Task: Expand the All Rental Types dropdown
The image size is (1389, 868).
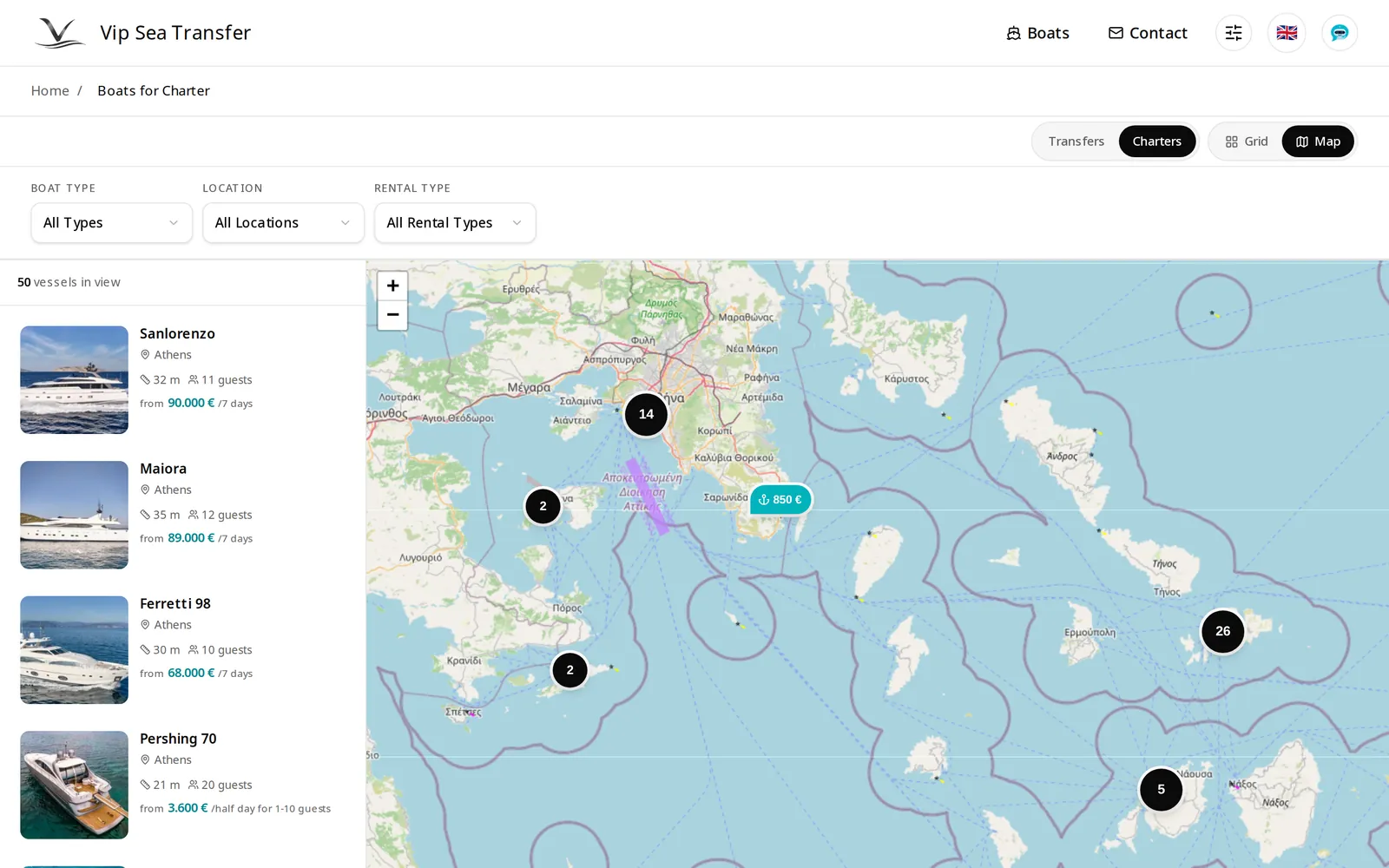Action: (x=455, y=223)
